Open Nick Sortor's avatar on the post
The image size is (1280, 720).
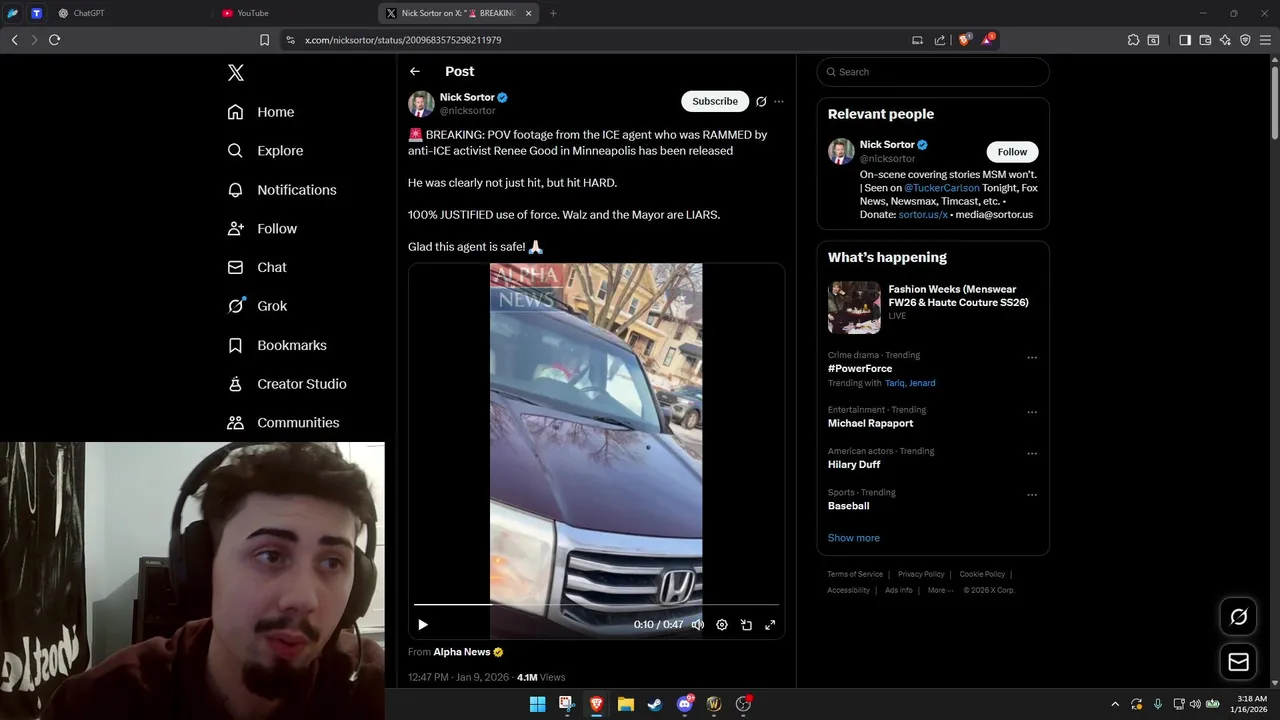point(421,104)
